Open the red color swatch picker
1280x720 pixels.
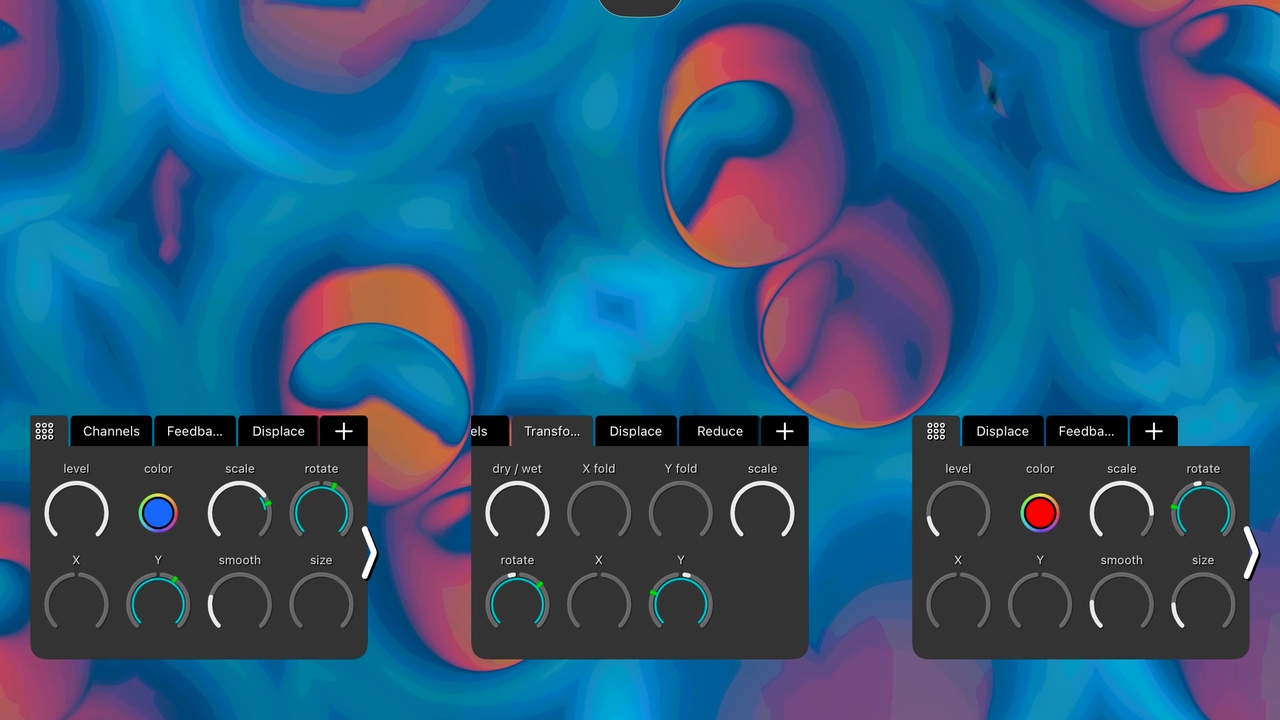click(1040, 513)
